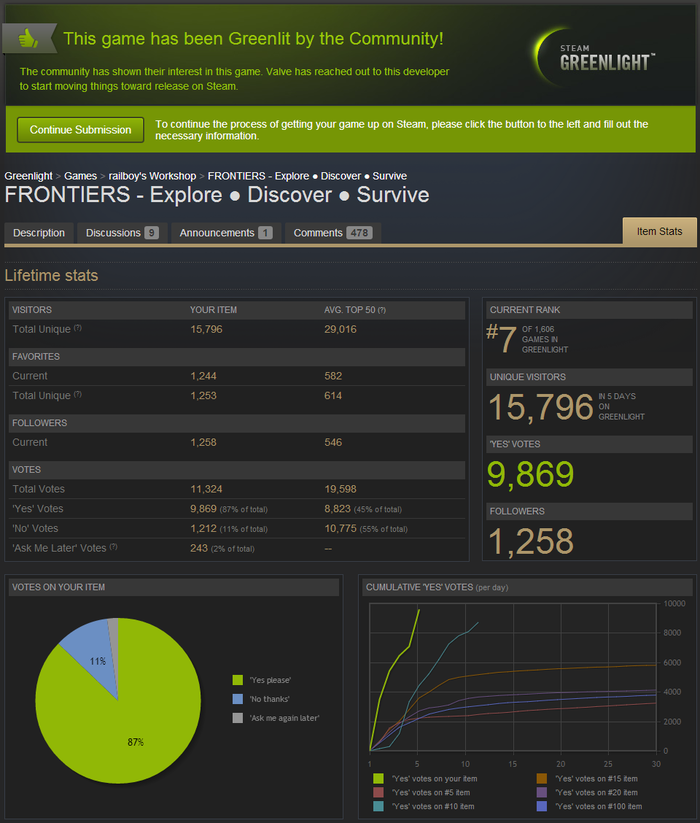700x823 pixels.
Task: Switch to the Discussions tab
Action: click(x=122, y=233)
